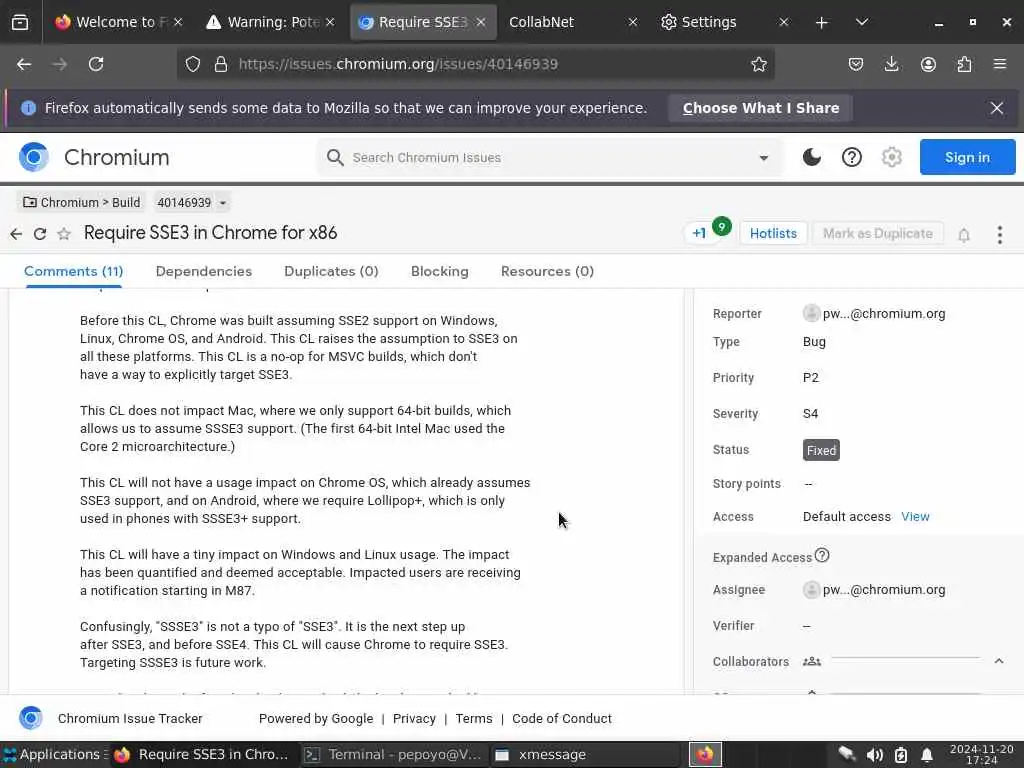This screenshot has height=768, width=1024.
Task: Open the Privacy footer link
Action: [414, 718]
